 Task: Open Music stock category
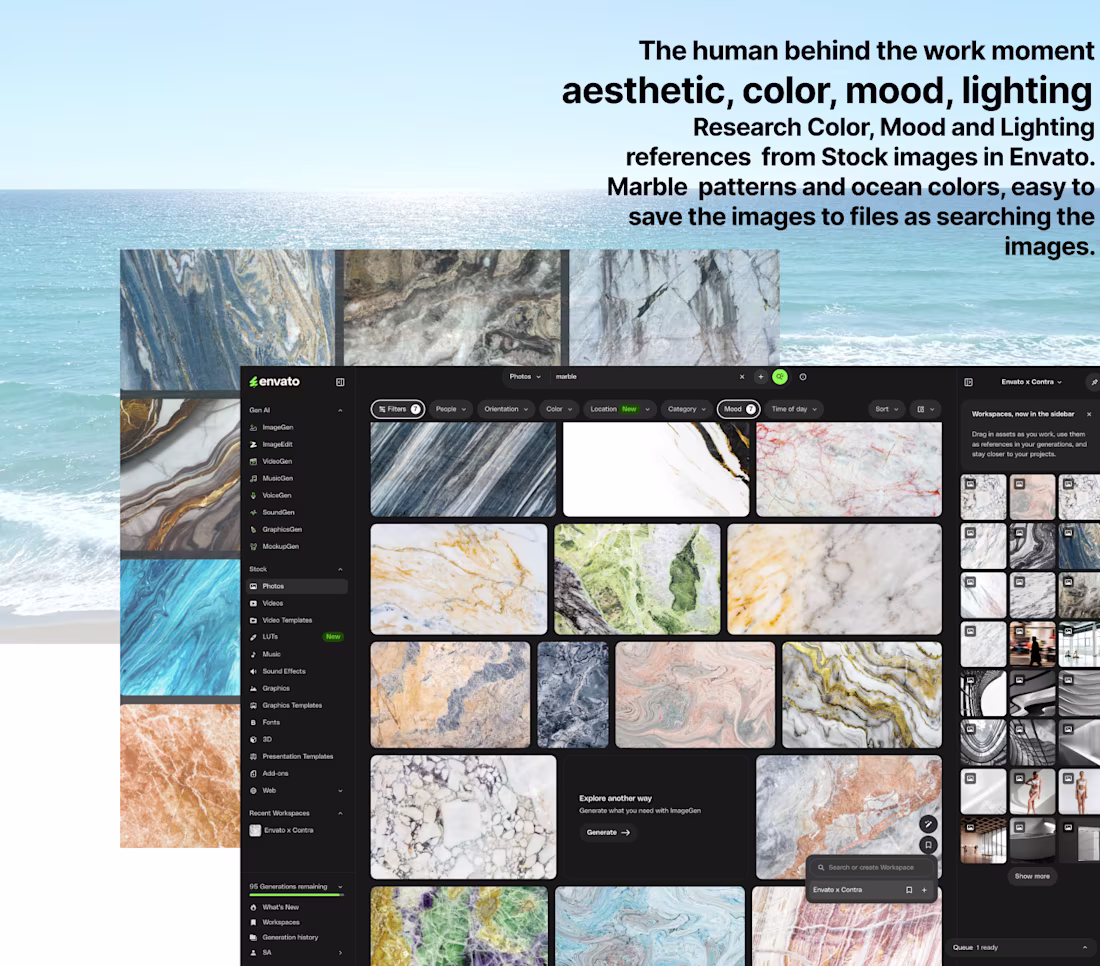271,654
